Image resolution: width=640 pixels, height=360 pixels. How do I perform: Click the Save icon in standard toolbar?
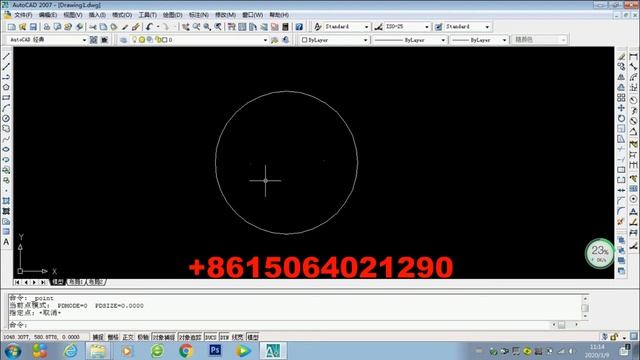click(x=33, y=27)
